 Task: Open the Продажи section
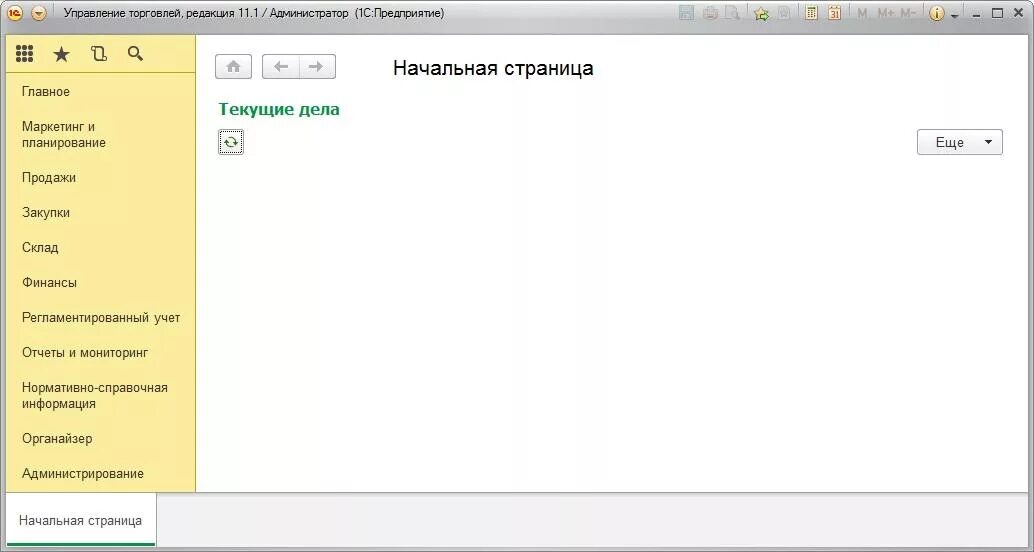pos(49,177)
